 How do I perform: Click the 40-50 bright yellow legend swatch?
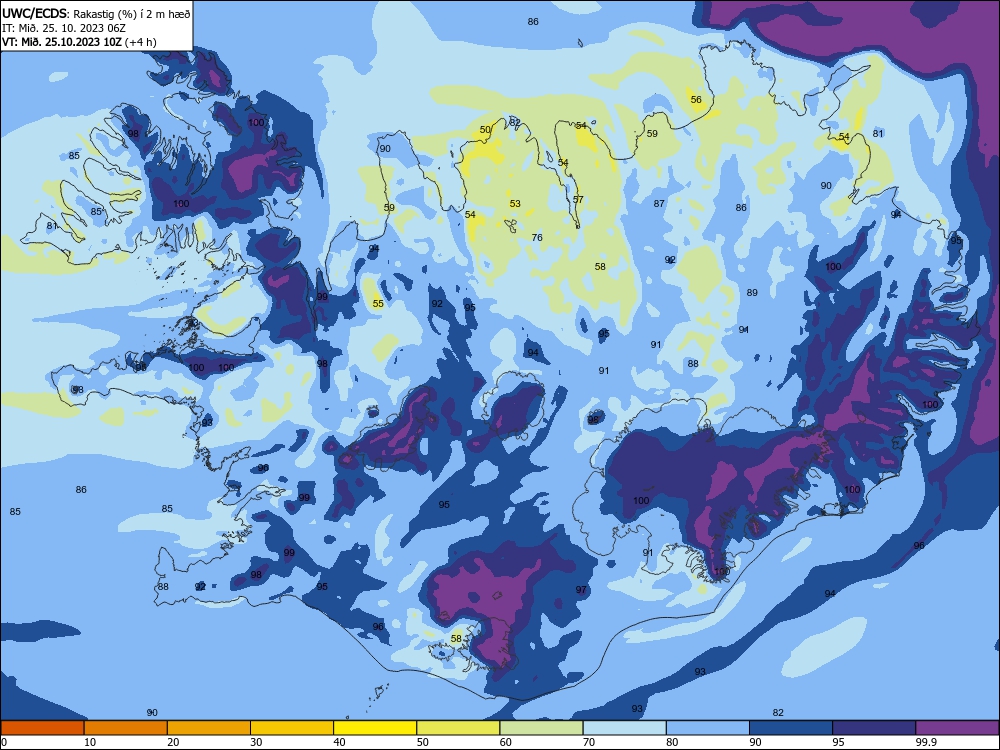pos(375,728)
